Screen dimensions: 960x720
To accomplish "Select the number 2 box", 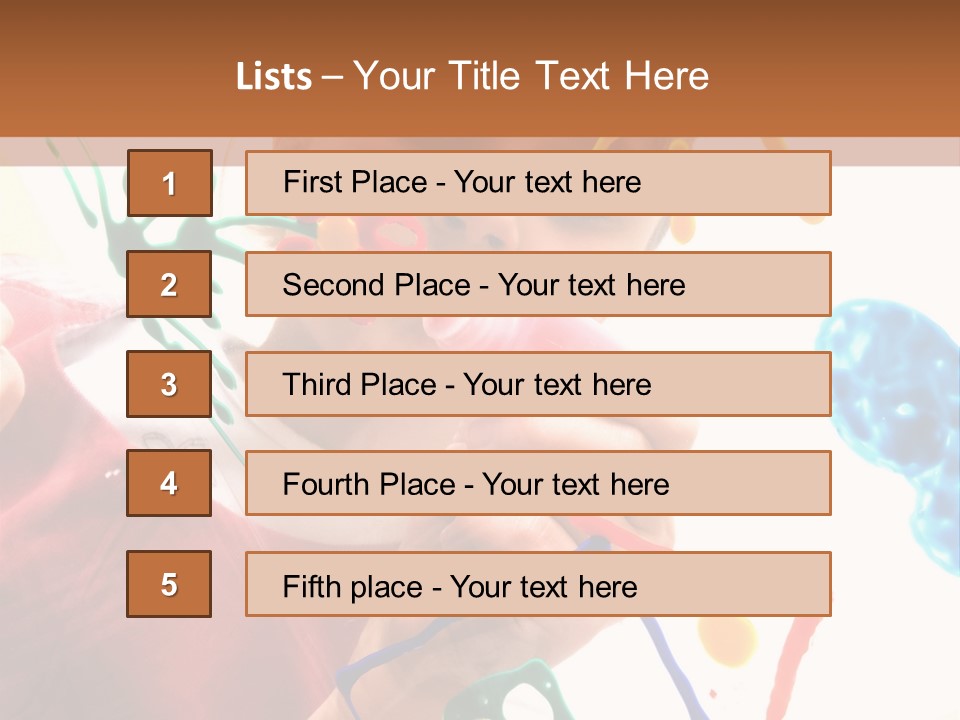I will (169, 284).
